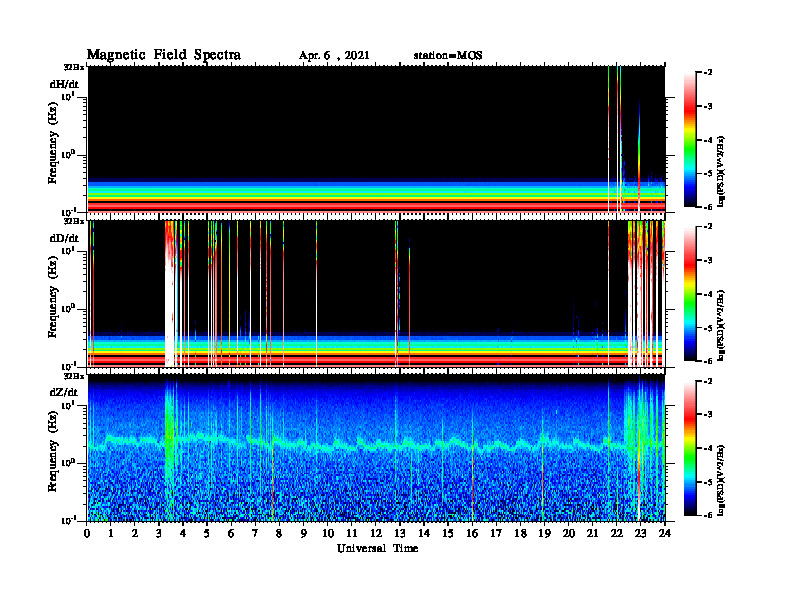Click the dZ/dt spectrogram plot
The image size is (792, 612).
(x=376, y=448)
